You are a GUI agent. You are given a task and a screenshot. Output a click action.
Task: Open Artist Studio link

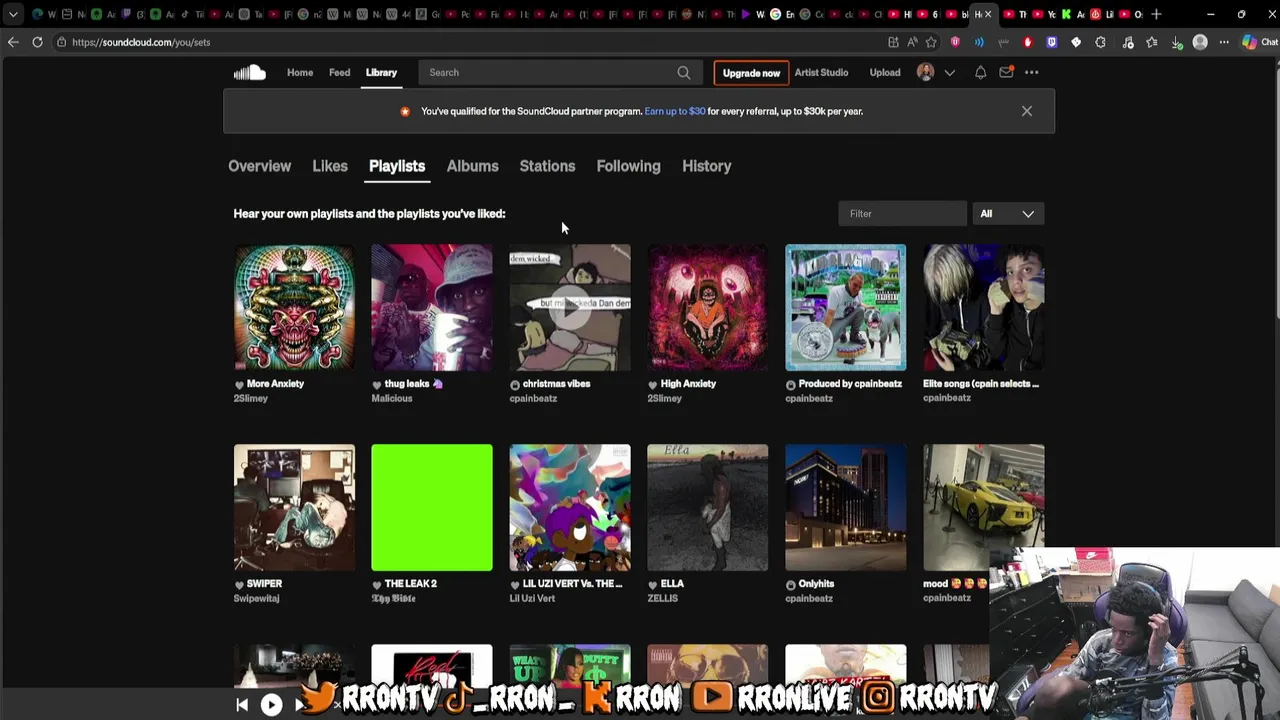point(821,72)
